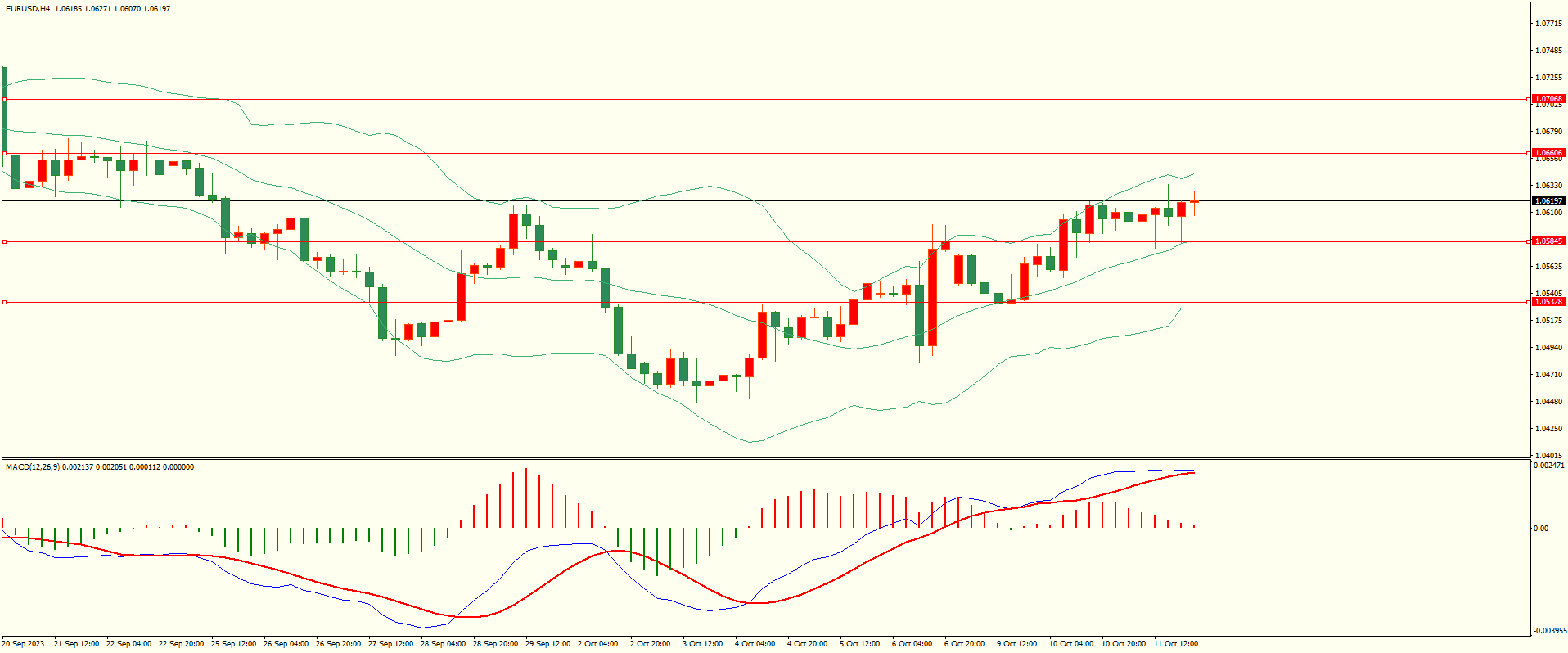Click the 1.06790 price scale label

1548,132
